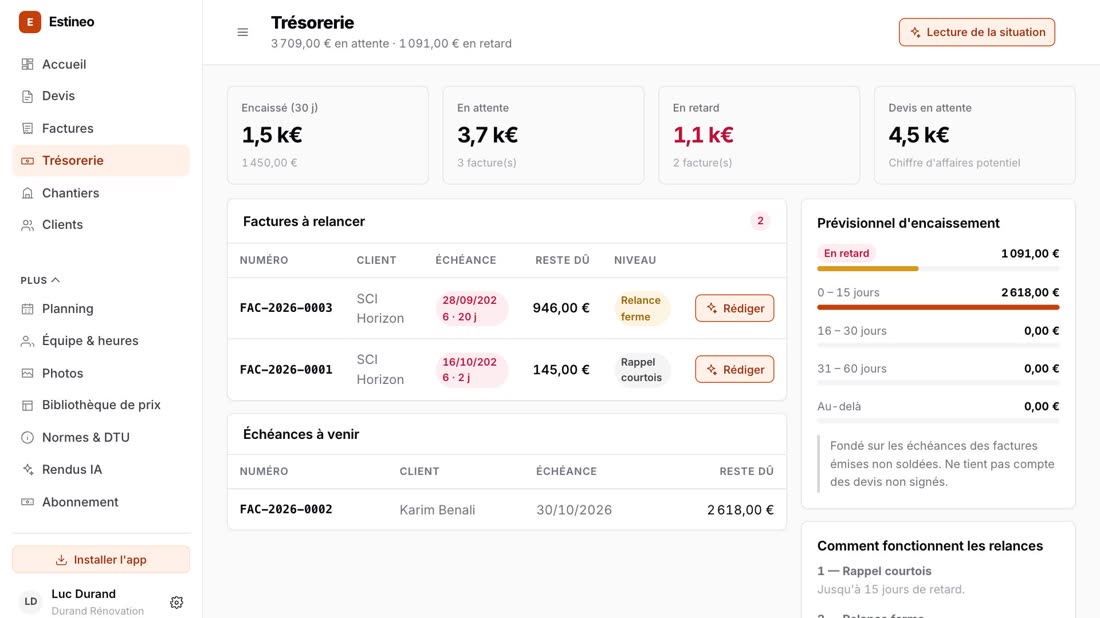Click the Rendus IA sparkle icon
1100x618 pixels.
click(x=27, y=469)
